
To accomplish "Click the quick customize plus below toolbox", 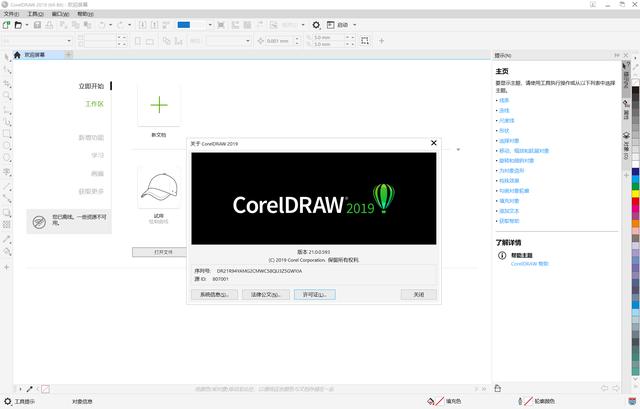I will 7,267.
